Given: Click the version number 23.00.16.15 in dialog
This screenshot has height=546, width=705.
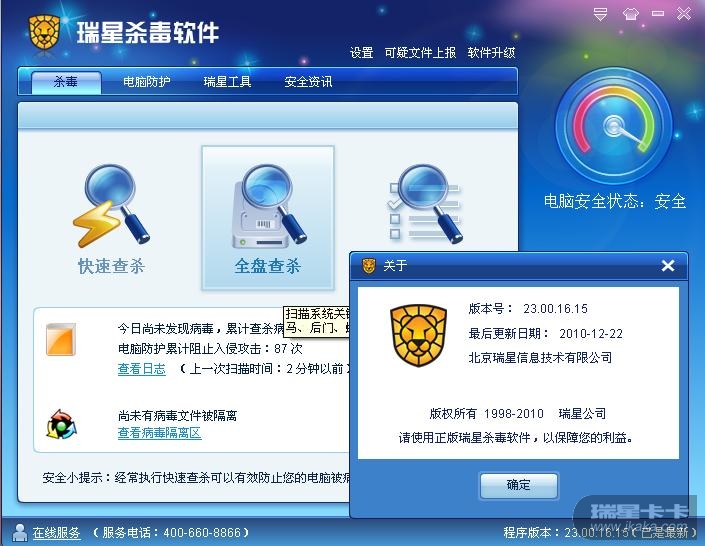Looking at the screenshot, I should pos(555,309).
